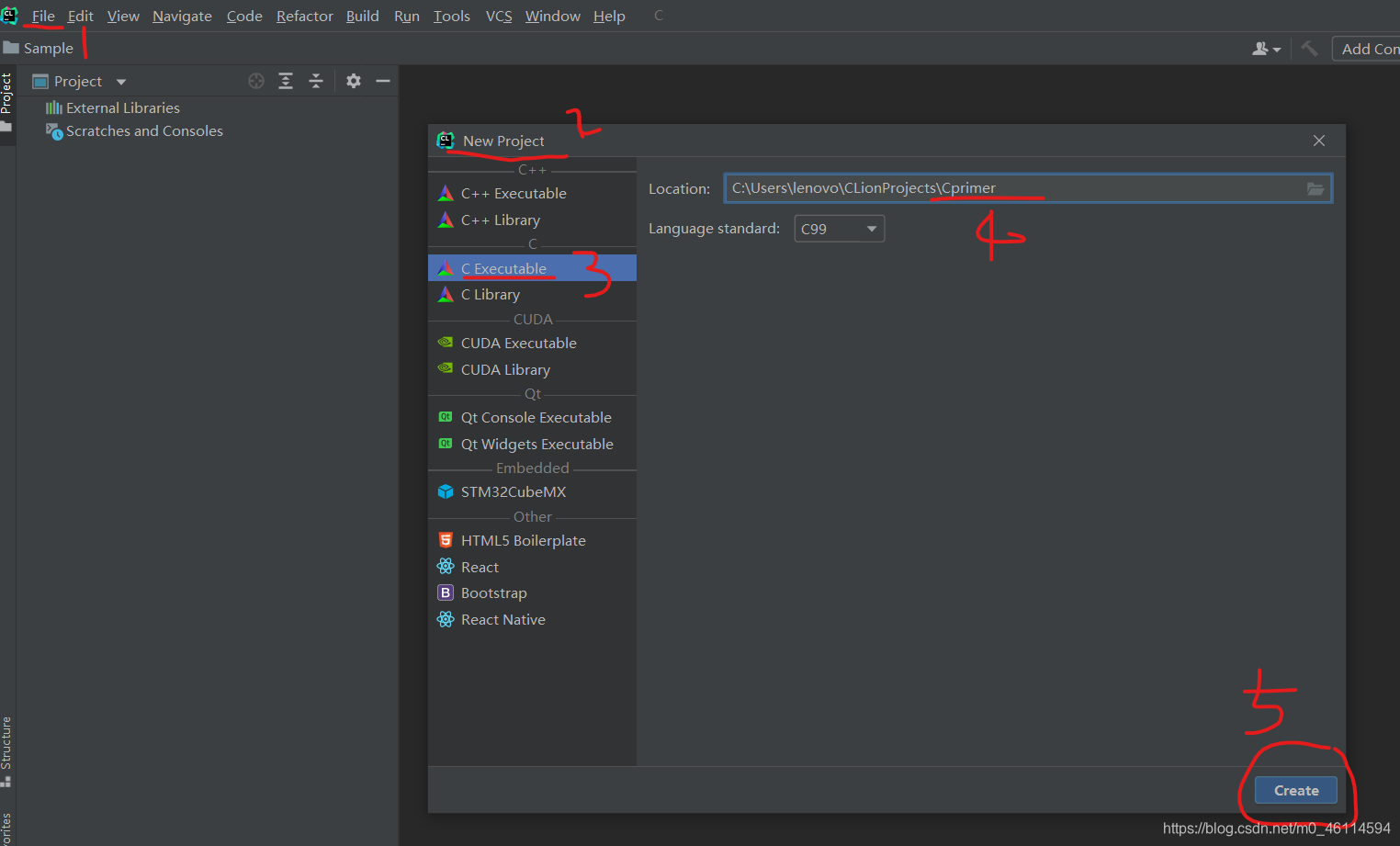Open the Navigate menu

pyautogui.click(x=182, y=17)
